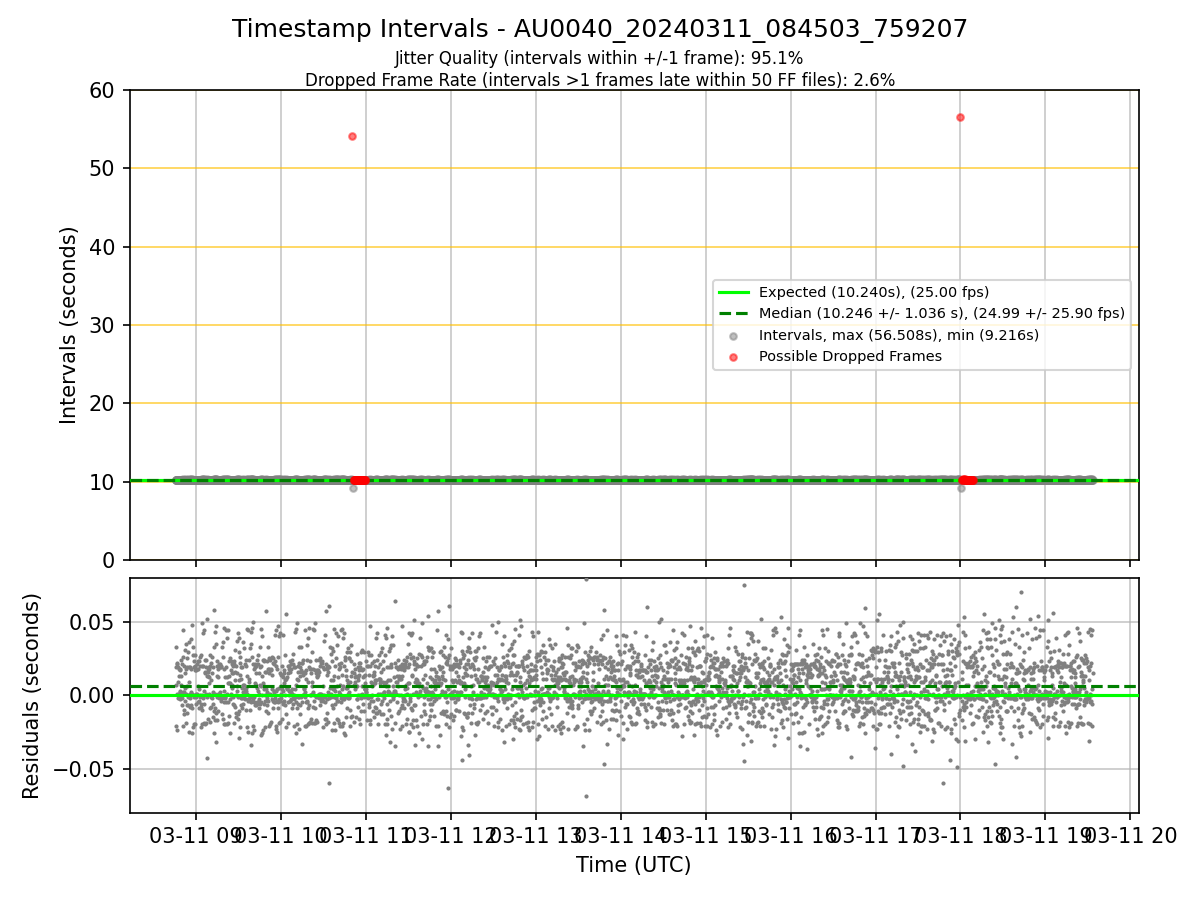Image resolution: width=1200 pixels, height=900 pixels.
Task: Click the plot title 'Timestamp Intervals - AU0040_20240311_084503_759207'
Action: coord(600,29)
